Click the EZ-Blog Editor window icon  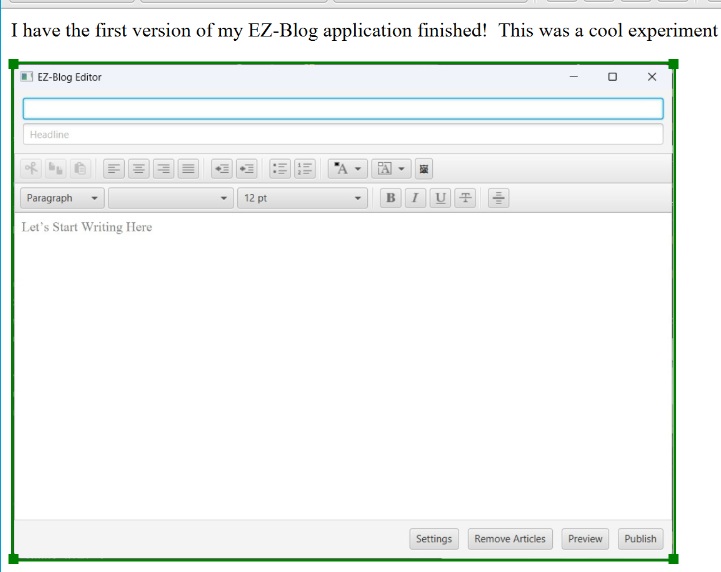coord(27,77)
